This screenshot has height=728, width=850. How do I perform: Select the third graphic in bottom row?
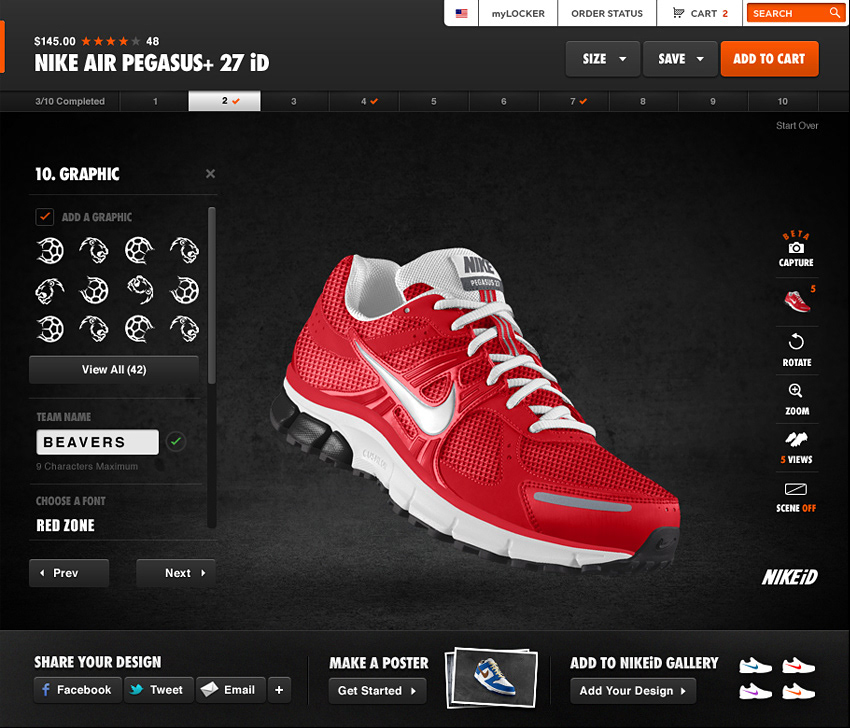(x=139, y=329)
